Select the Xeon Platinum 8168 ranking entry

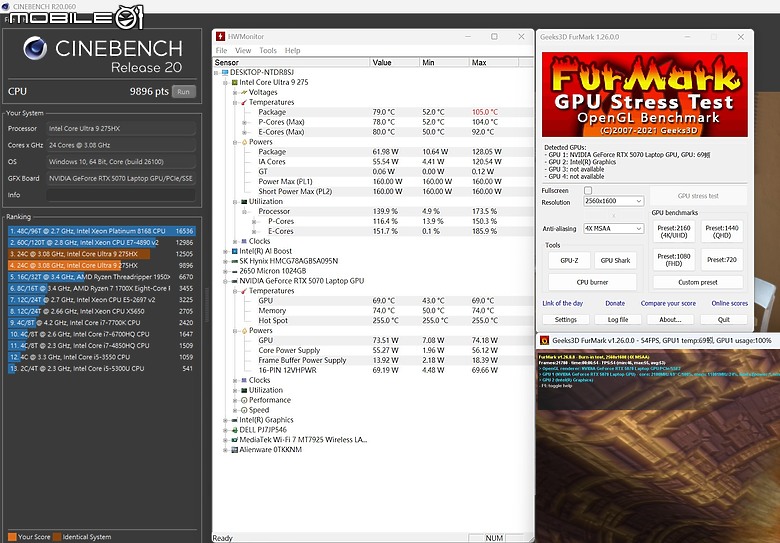pos(101,231)
